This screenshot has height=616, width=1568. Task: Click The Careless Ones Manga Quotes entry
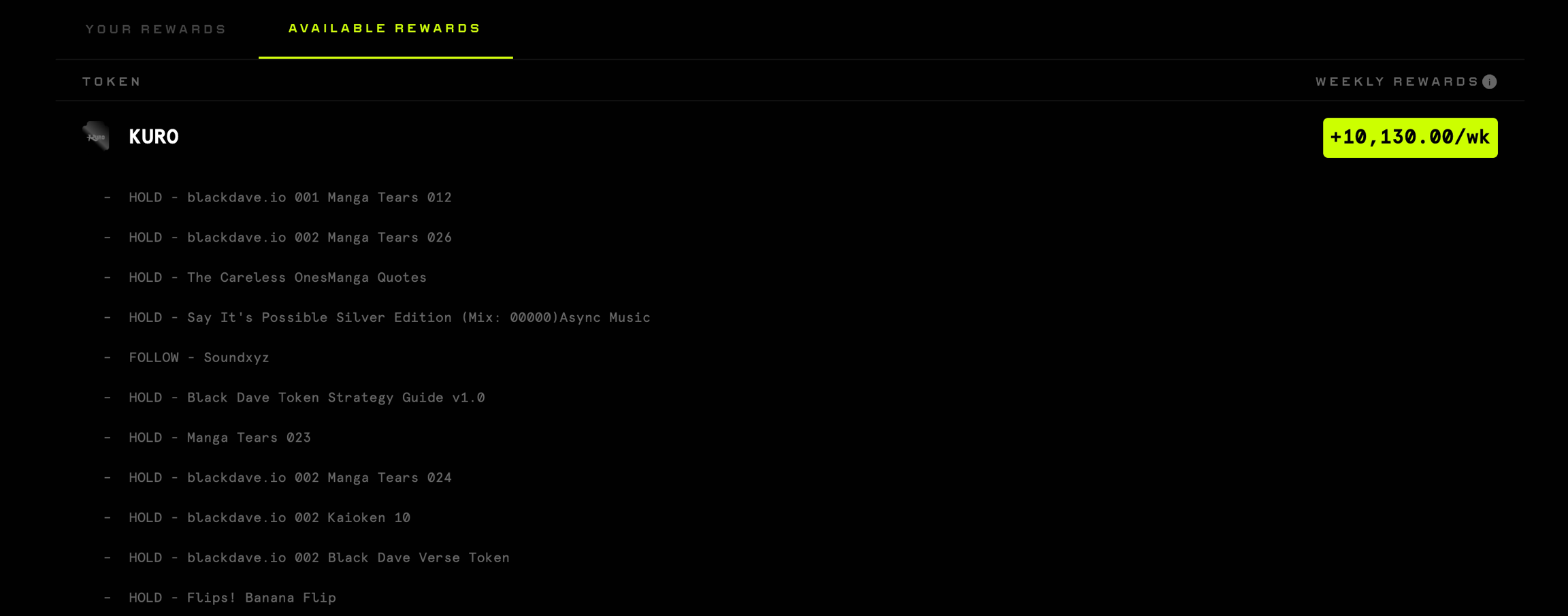point(278,278)
